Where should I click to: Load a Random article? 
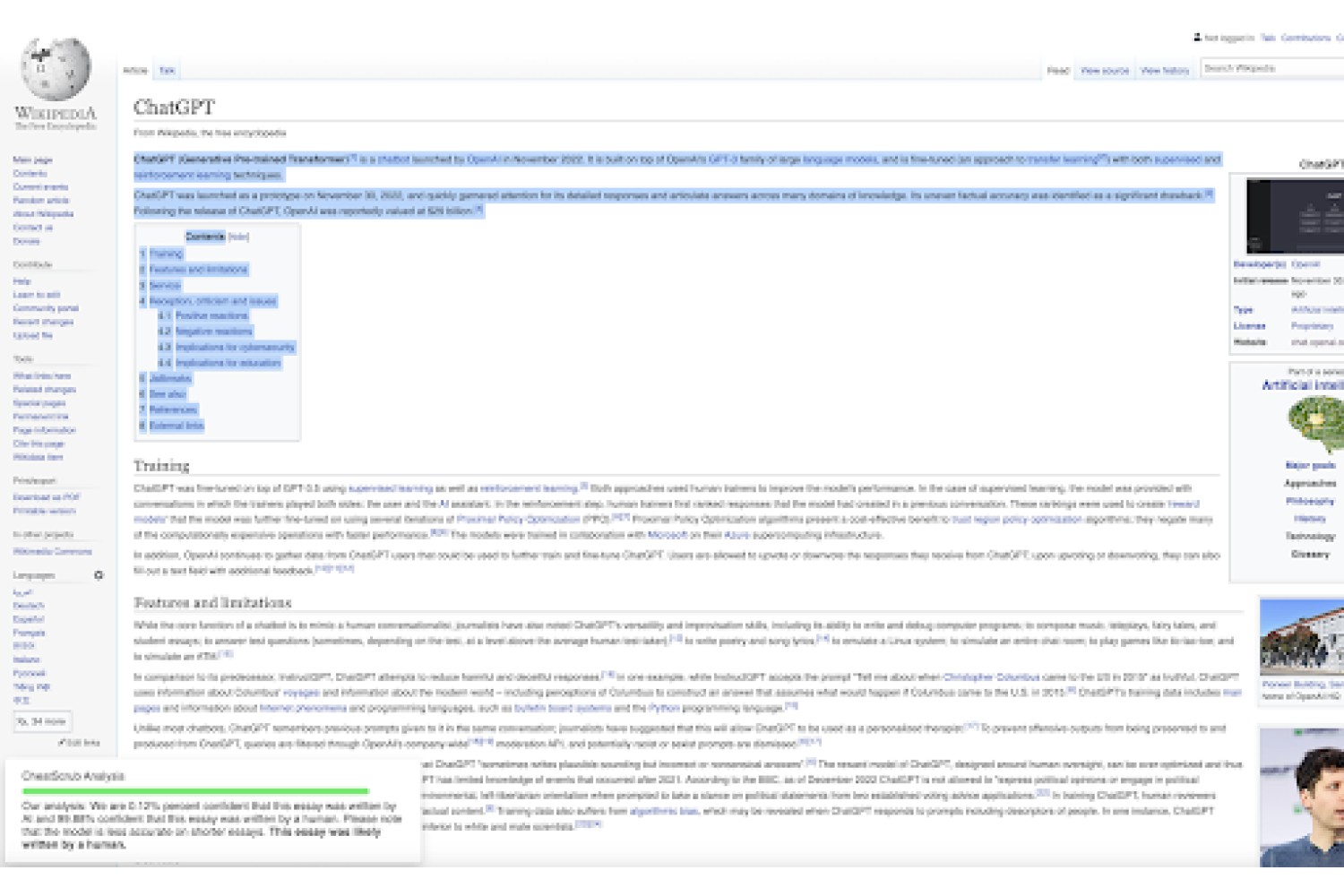pyautogui.click(x=41, y=200)
